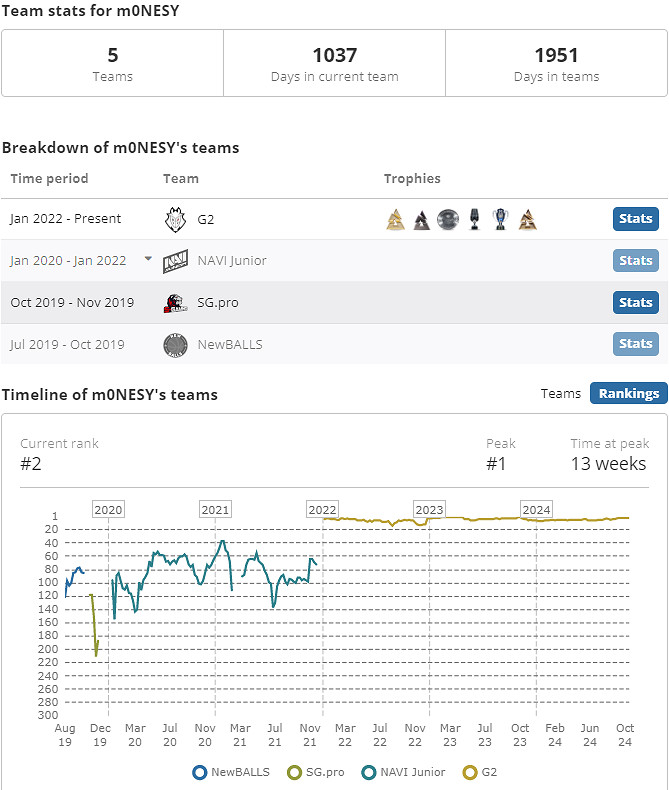Click the NAVI Junior team logo

pyautogui.click(x=176, y=261)
